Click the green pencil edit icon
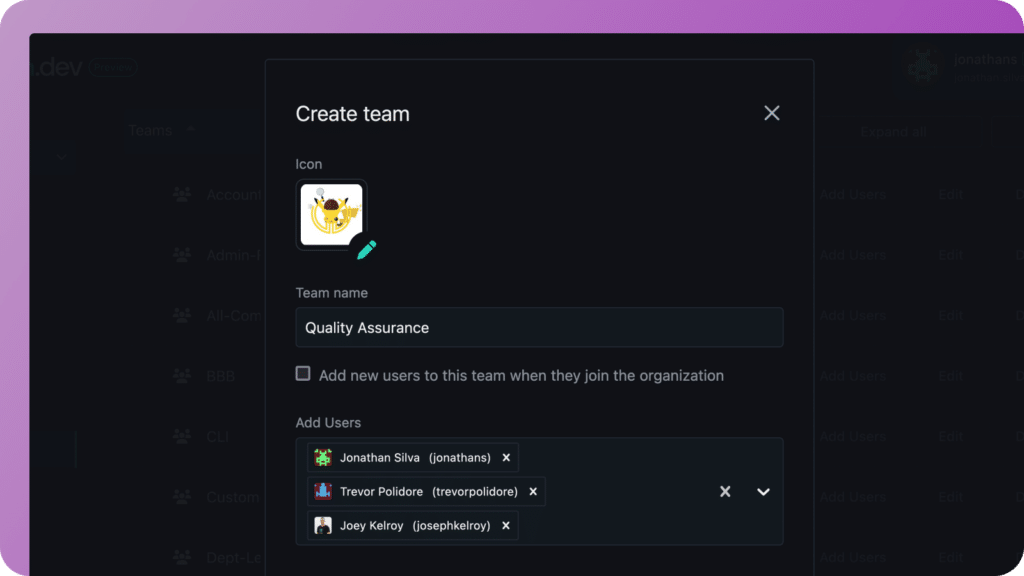Screen dimensions: 1024x576 (366, 249)
